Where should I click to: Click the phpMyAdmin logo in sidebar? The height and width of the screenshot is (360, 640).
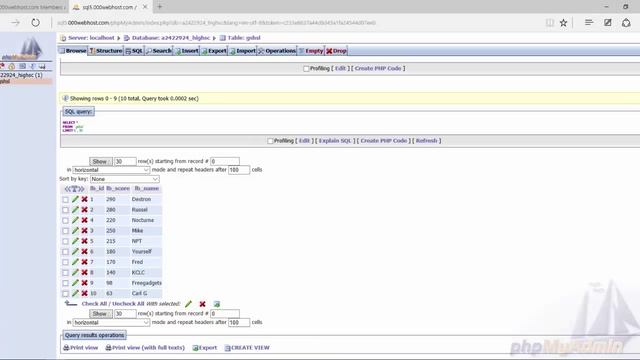pos(22,49)
